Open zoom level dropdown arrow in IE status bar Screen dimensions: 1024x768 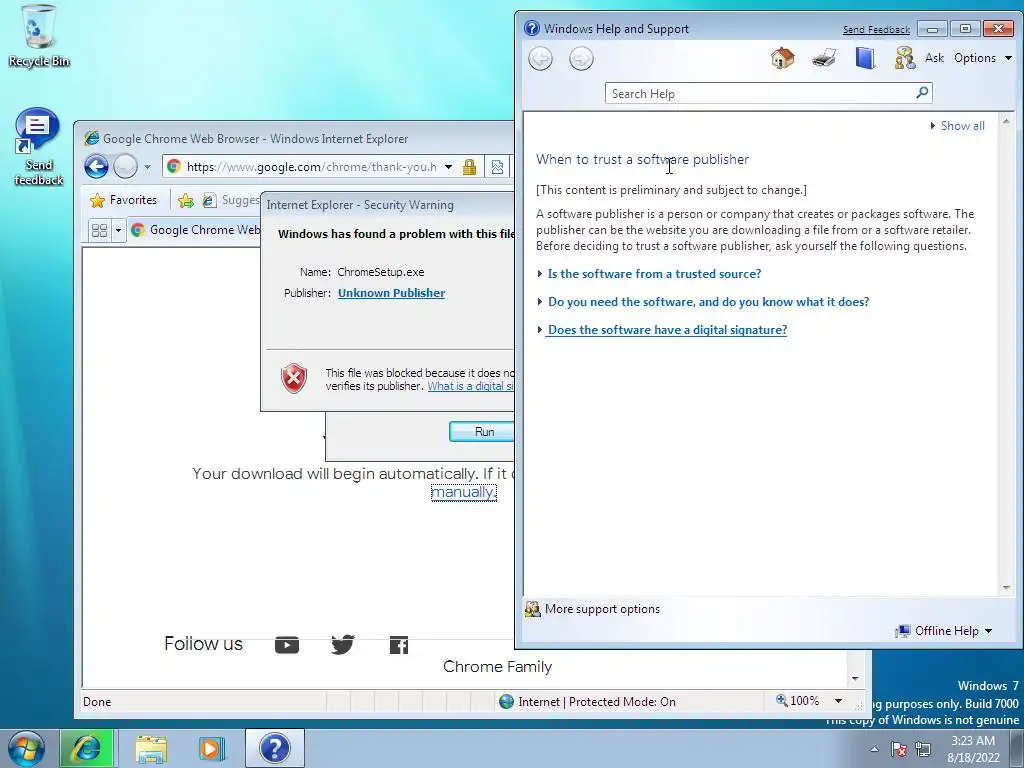coord(839,701)
